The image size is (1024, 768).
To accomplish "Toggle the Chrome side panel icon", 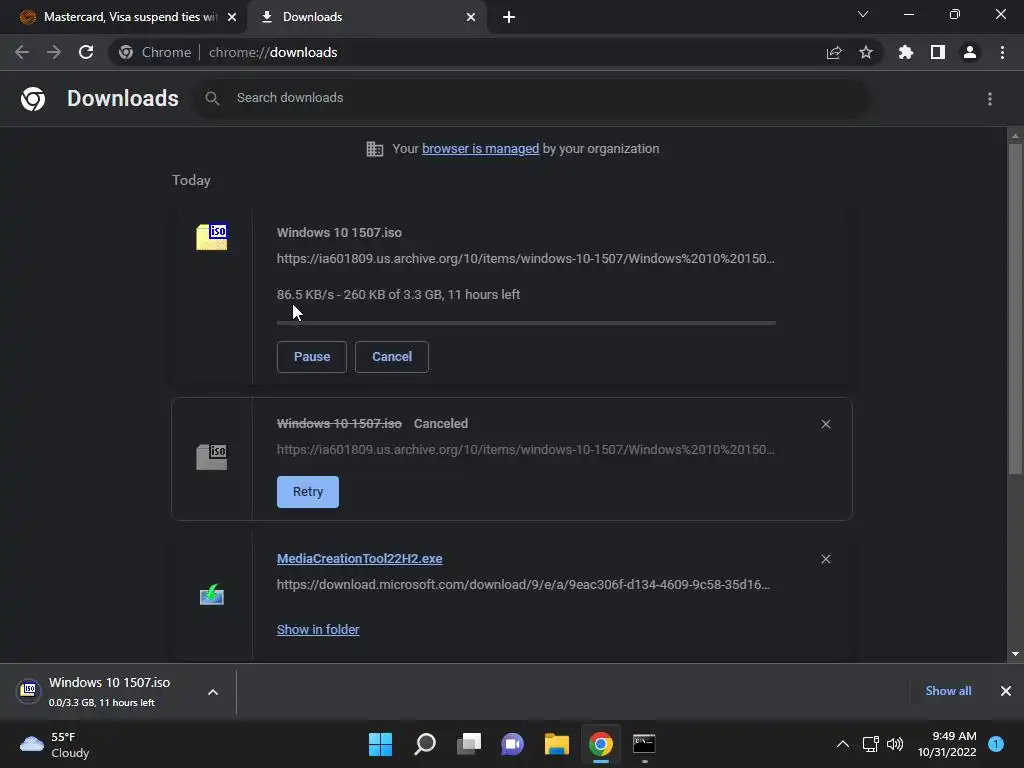I will [x=938, y=52].
